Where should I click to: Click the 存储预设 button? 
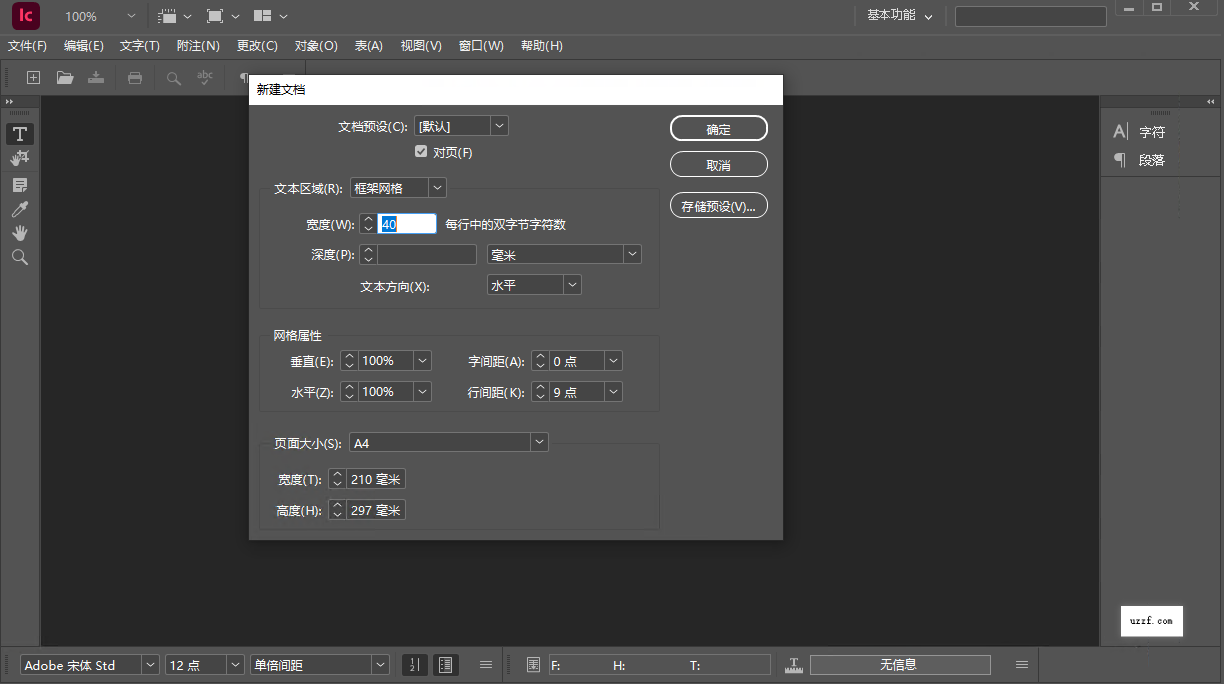pos(718,205)
